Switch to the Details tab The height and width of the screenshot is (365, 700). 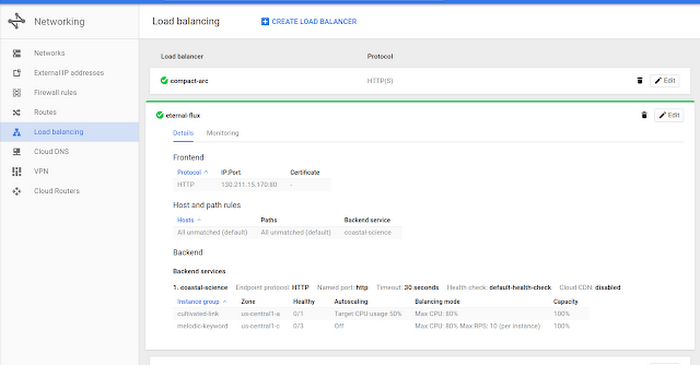coord(183,133)
